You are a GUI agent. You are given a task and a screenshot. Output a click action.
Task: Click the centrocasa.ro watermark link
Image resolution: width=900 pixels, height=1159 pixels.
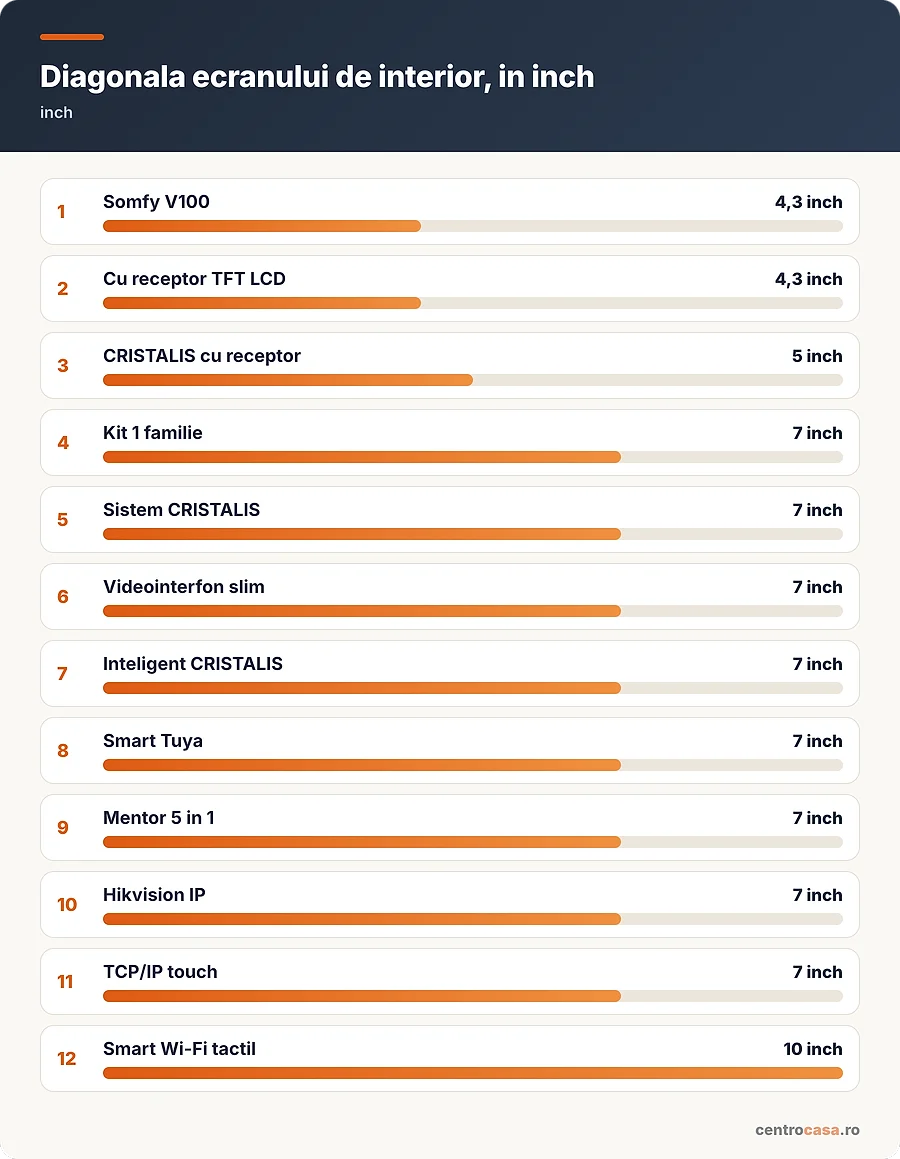(x=807, y=1129)
